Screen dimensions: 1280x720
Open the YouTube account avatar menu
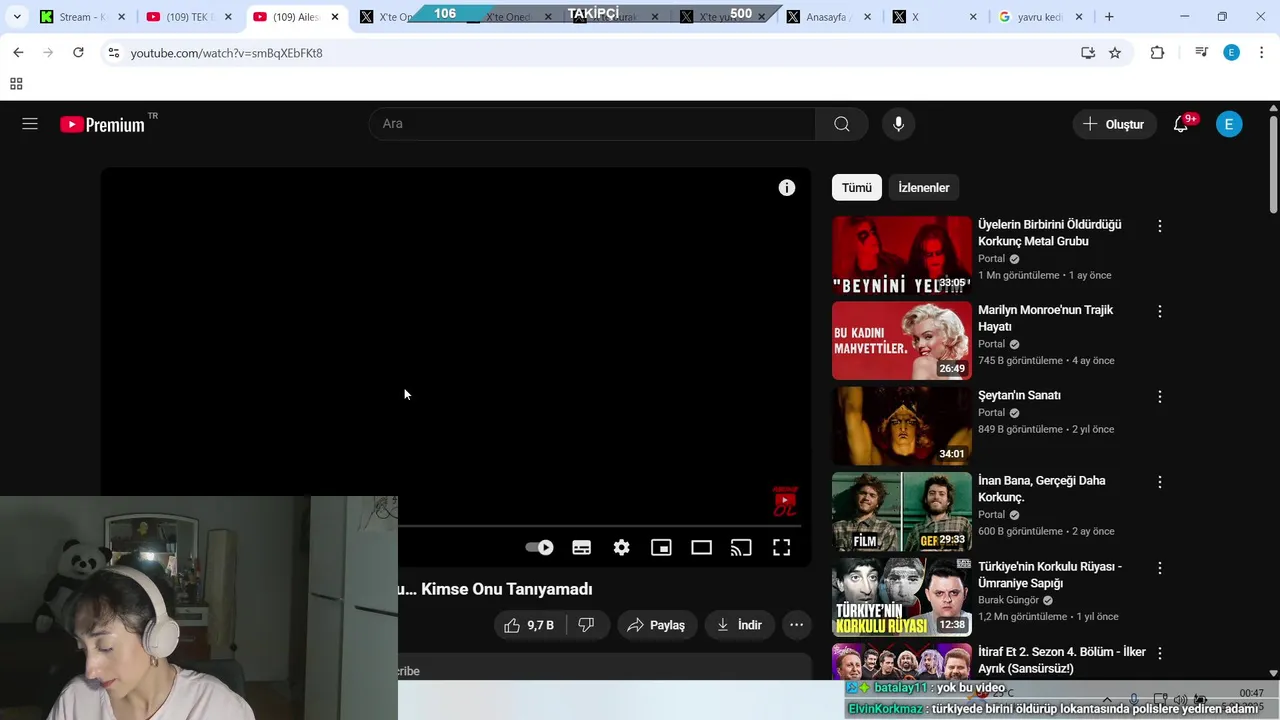pyautogui.click(x=1229, y=124)
